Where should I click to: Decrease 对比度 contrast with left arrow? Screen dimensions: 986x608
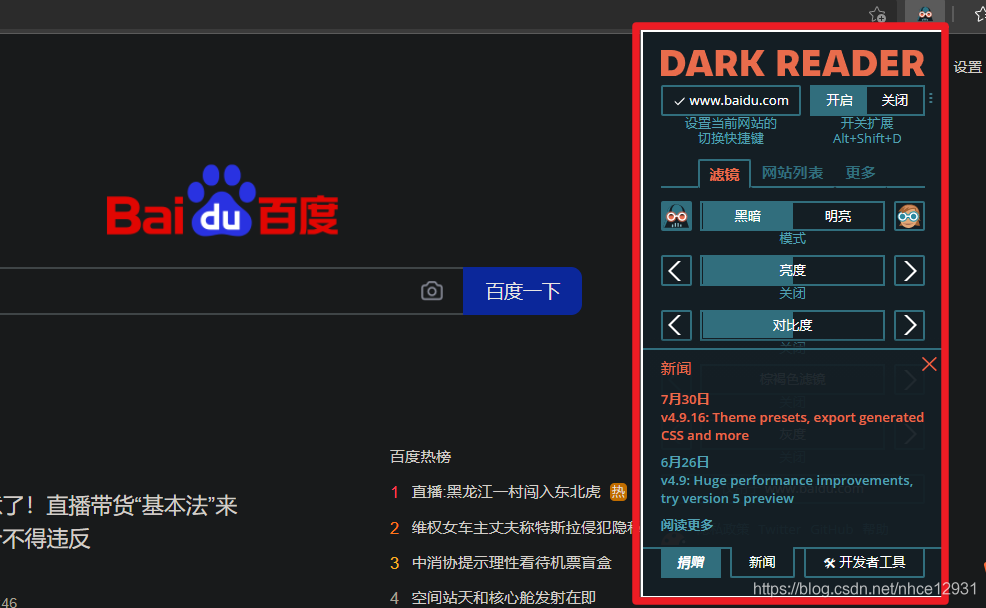[x=676, y=326]
